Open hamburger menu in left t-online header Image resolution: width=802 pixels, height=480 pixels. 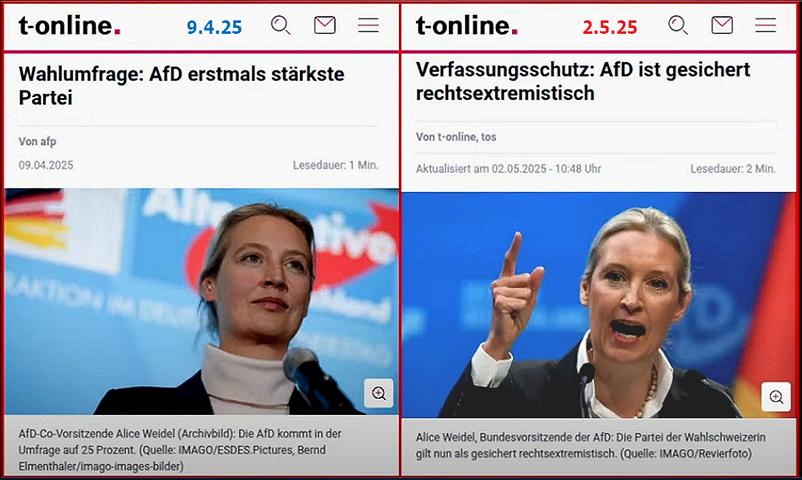(x=368, y=25)
